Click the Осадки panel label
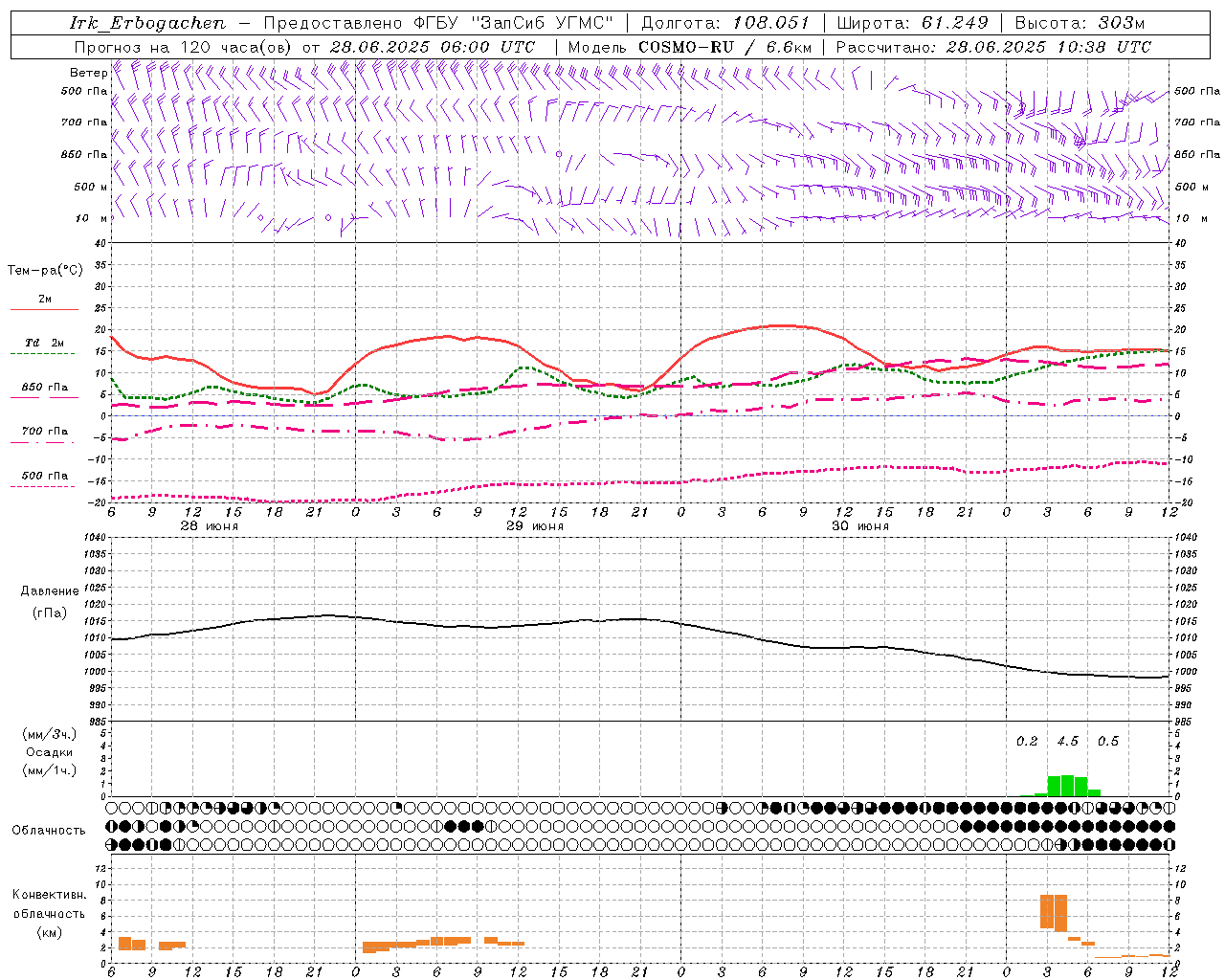This screenshot has width=1225, height=980. [x=50, y=752]
